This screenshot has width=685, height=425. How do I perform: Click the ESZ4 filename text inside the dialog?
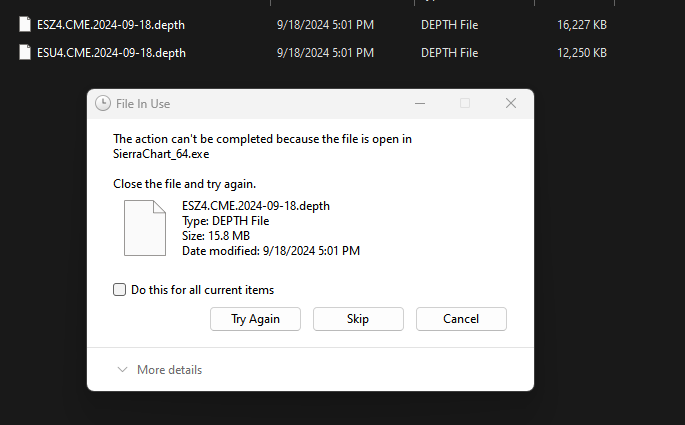point(255,206)
